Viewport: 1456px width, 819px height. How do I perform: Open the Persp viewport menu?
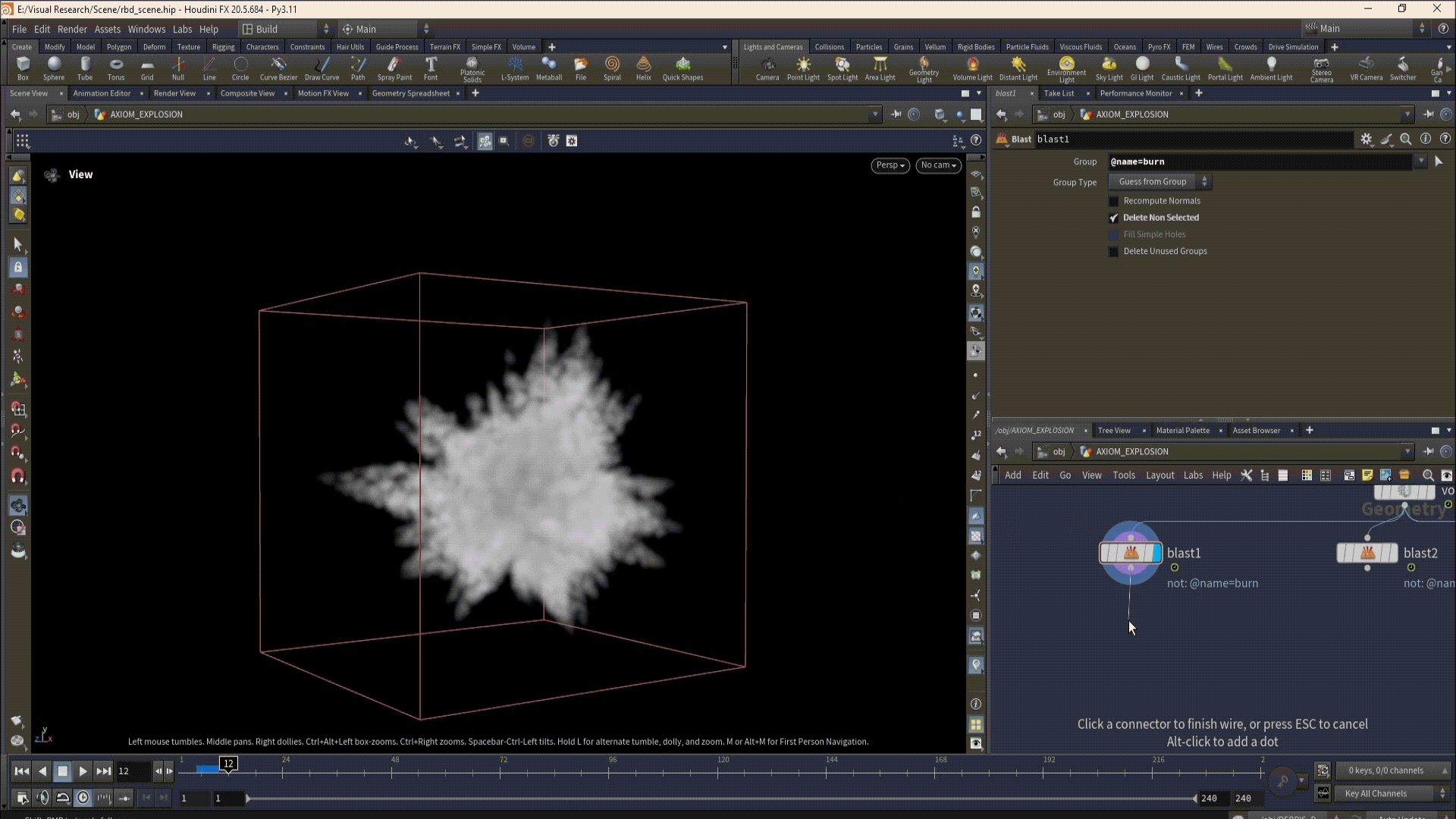pos(890,165)
